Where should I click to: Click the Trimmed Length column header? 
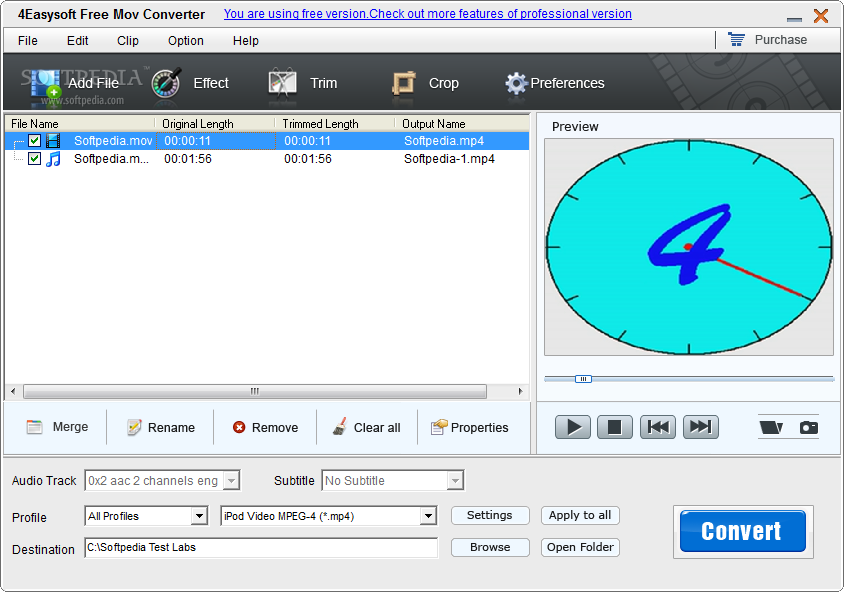point(335,124)
